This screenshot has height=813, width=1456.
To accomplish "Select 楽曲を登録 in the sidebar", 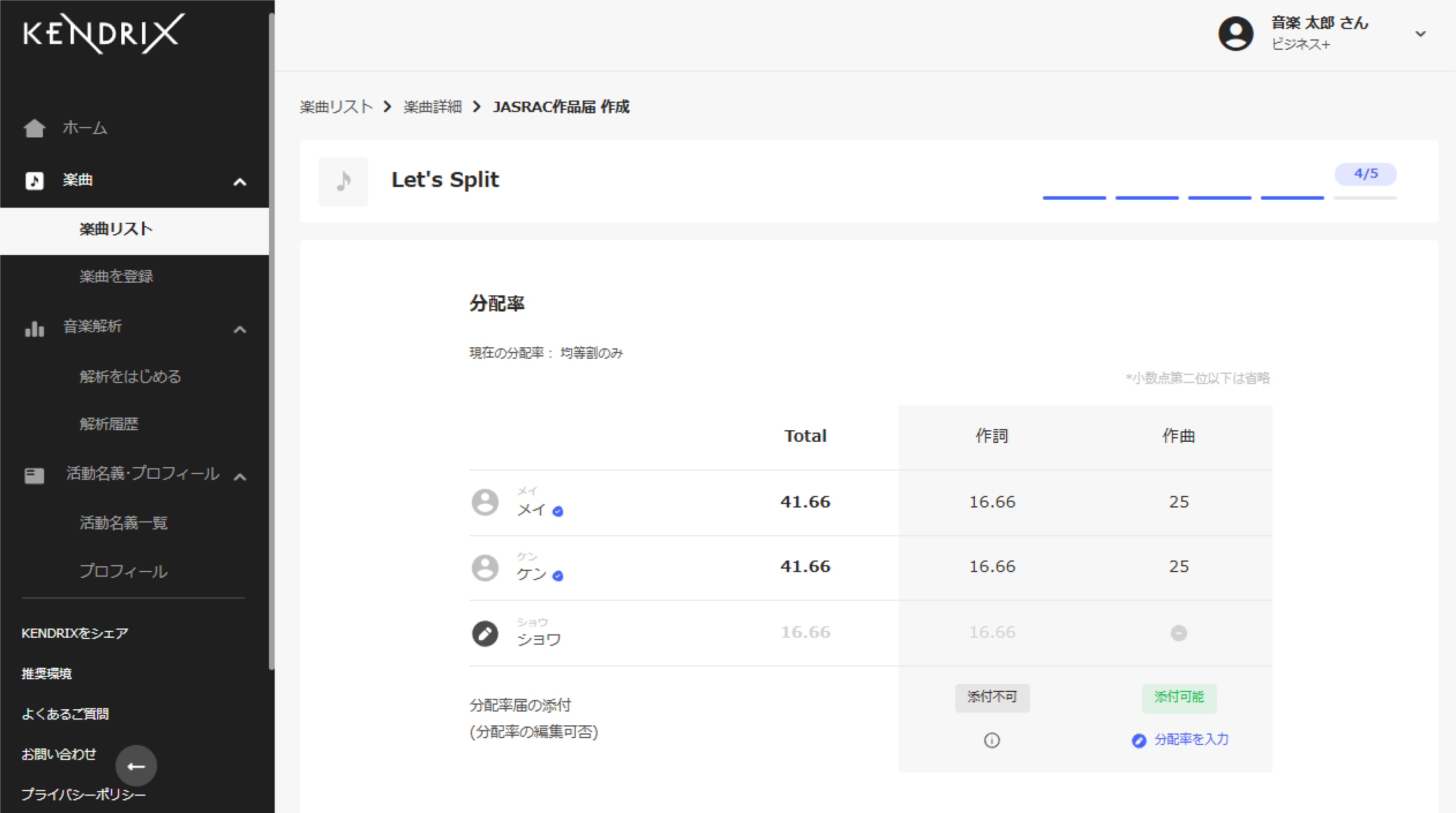I will 116,276.
